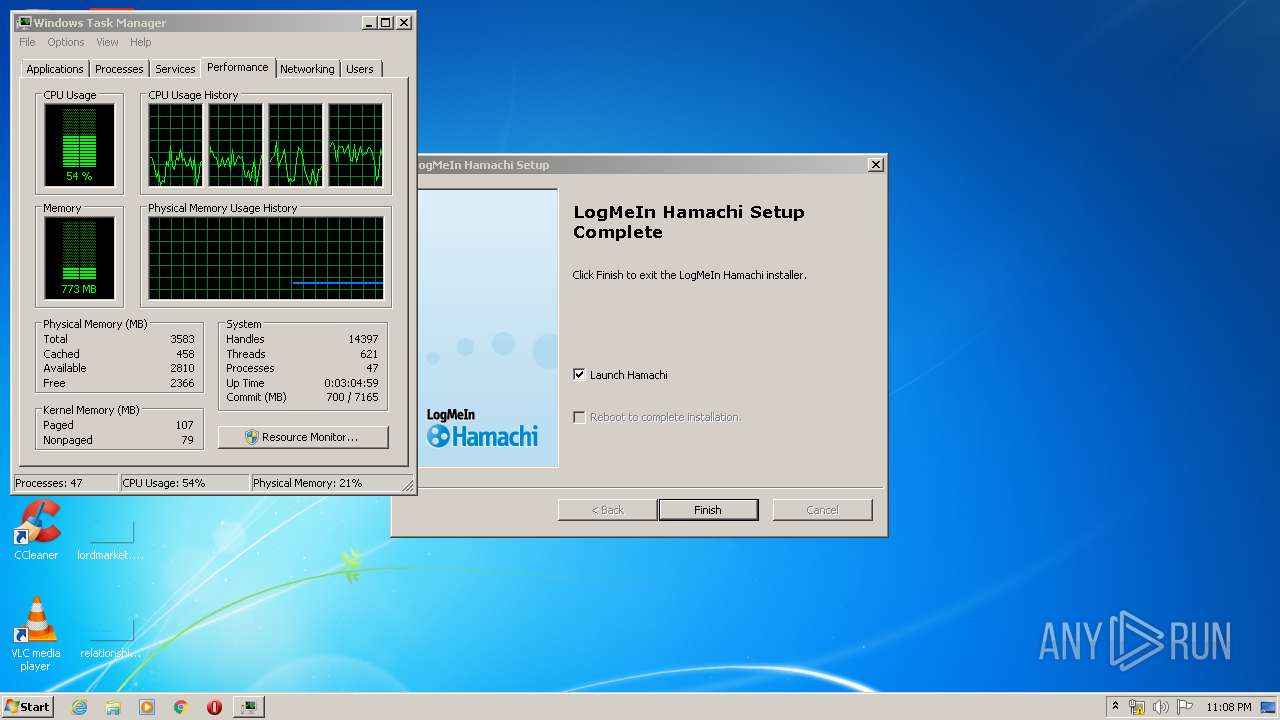Click the Back button in Hamachi Setup
Viewport: 1280px width, 720px height.
[x=607, y=510]
